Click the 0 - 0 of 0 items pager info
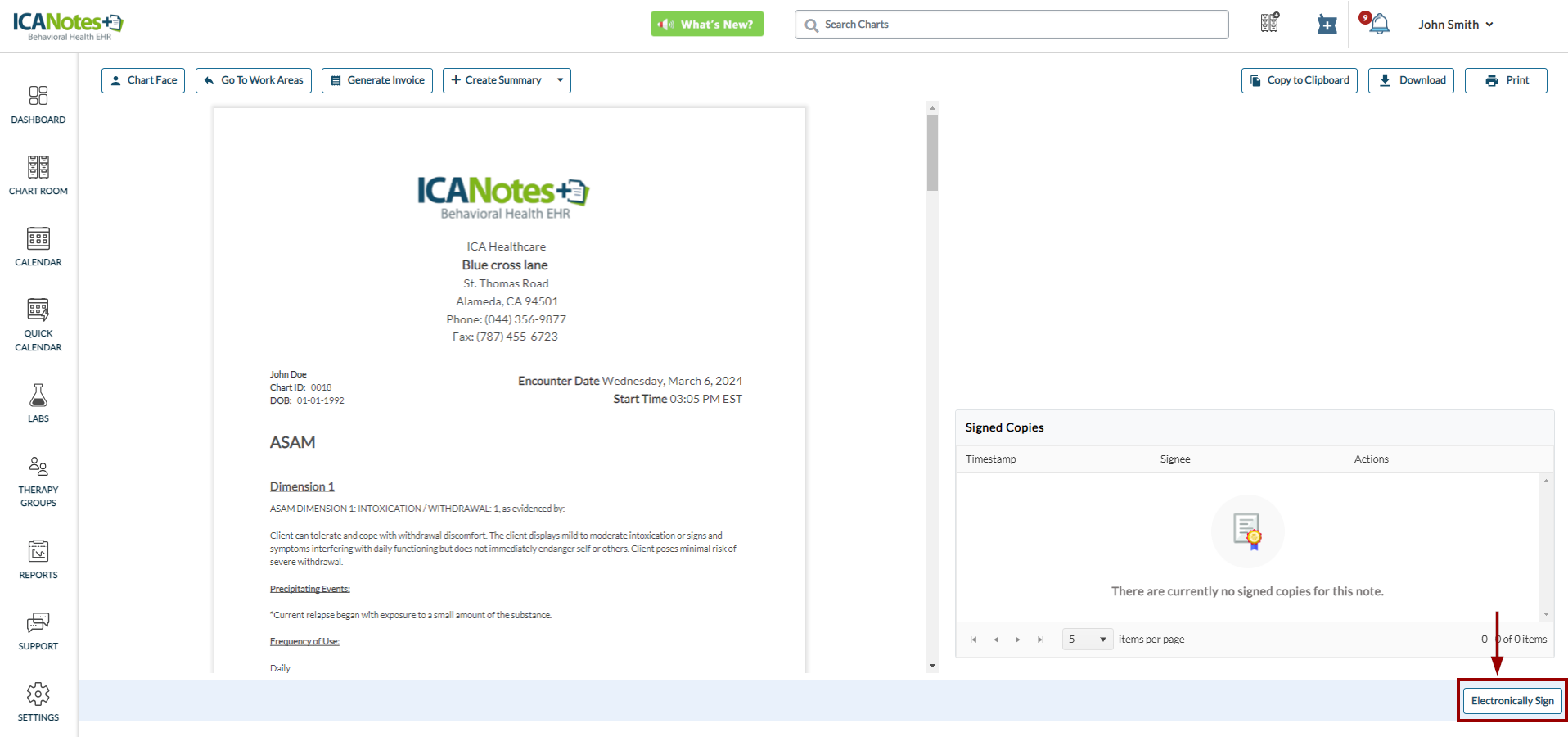 [1514, 640]
